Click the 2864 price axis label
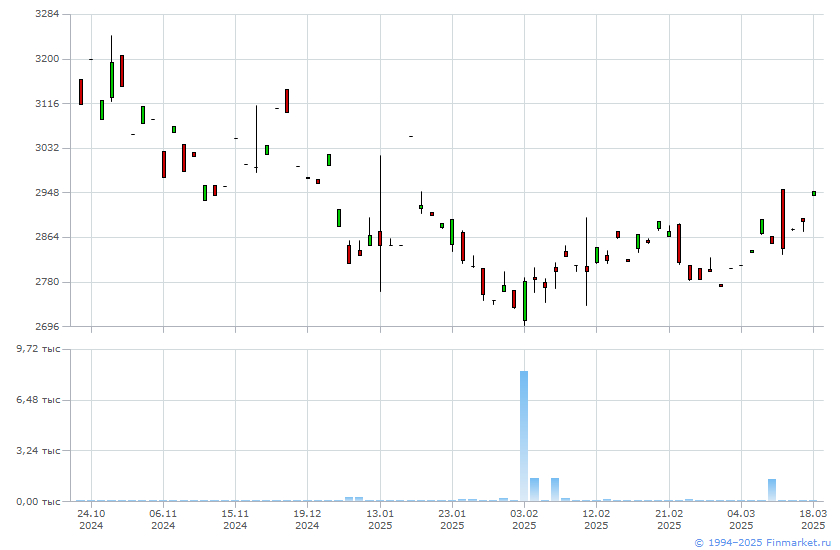The width and height of the screenshot is (840, 550). point(47,237)
